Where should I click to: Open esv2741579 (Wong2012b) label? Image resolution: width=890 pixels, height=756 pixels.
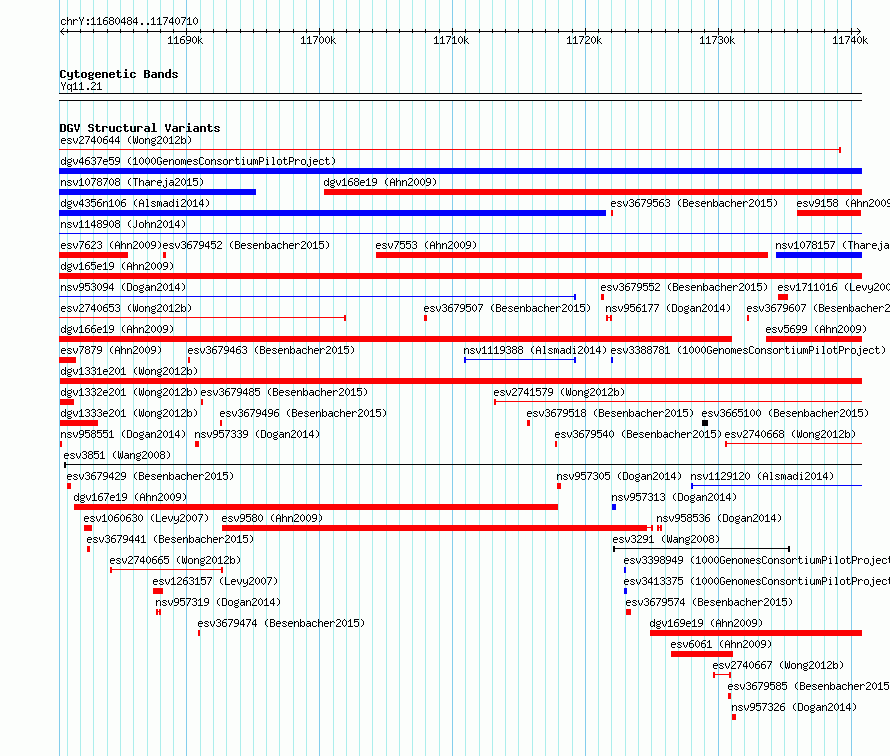559,392
